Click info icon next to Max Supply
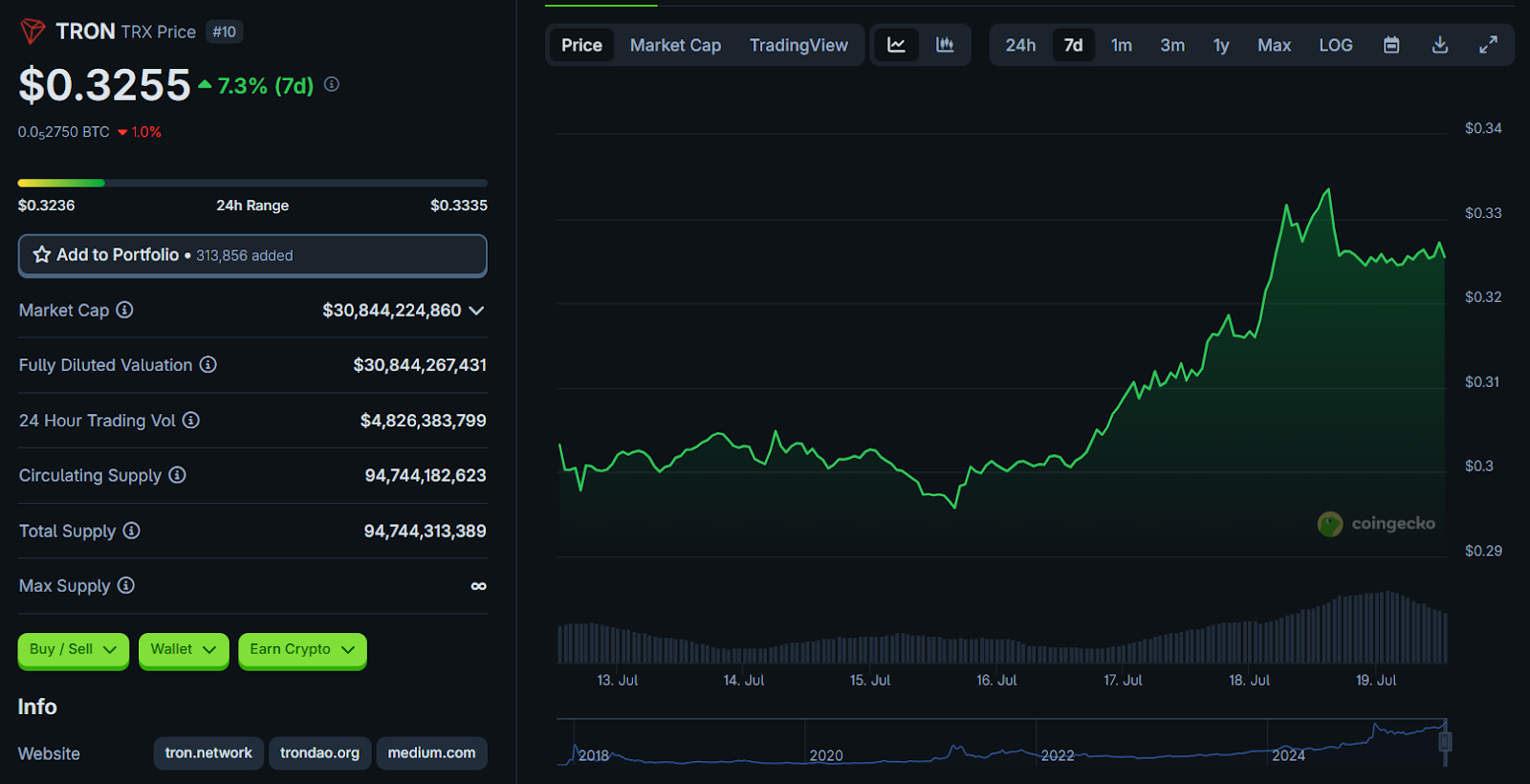This screenshot has height=784, width=1530. [x=125, y=585]
